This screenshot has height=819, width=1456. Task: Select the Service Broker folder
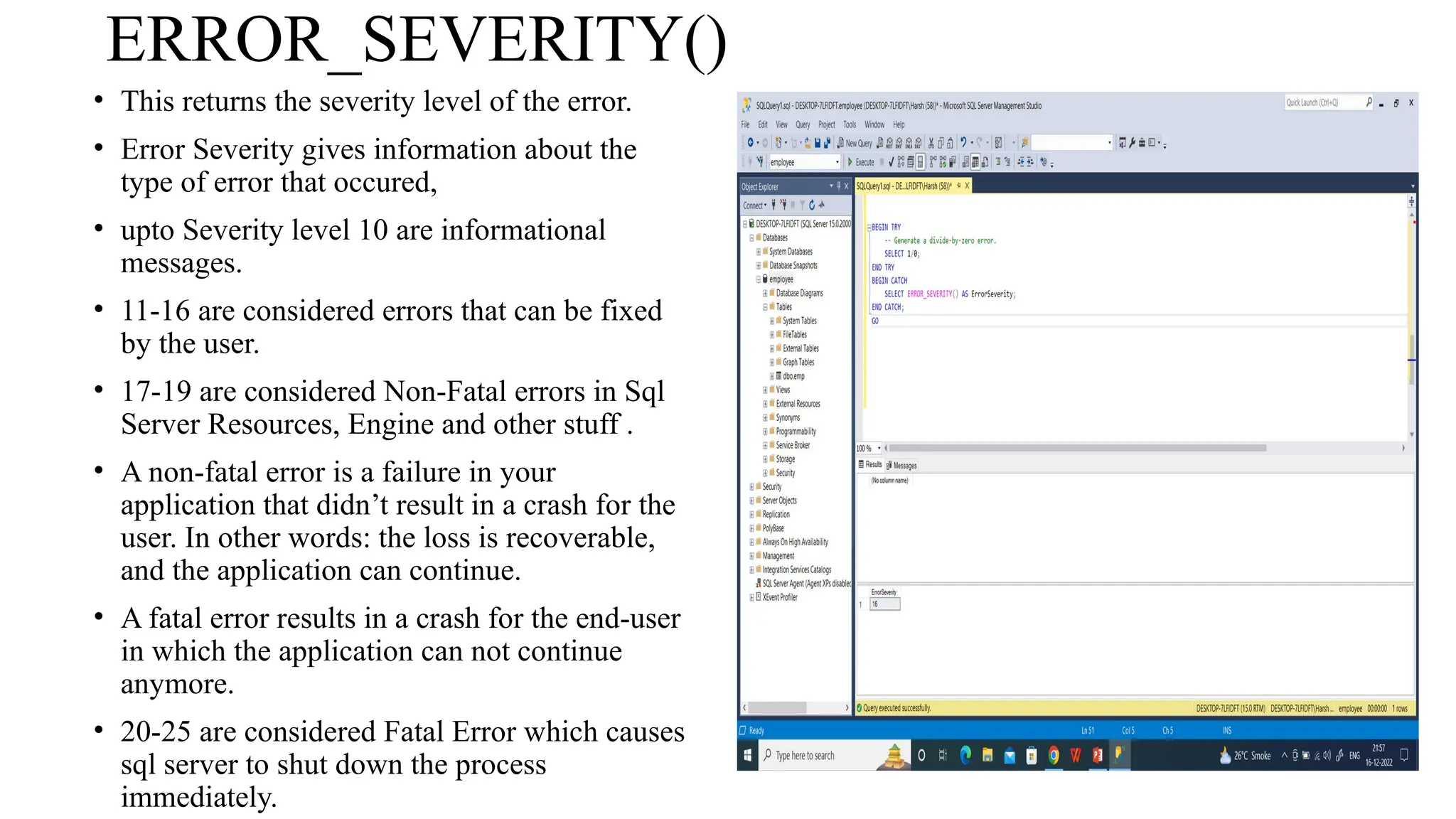point(793,445)
